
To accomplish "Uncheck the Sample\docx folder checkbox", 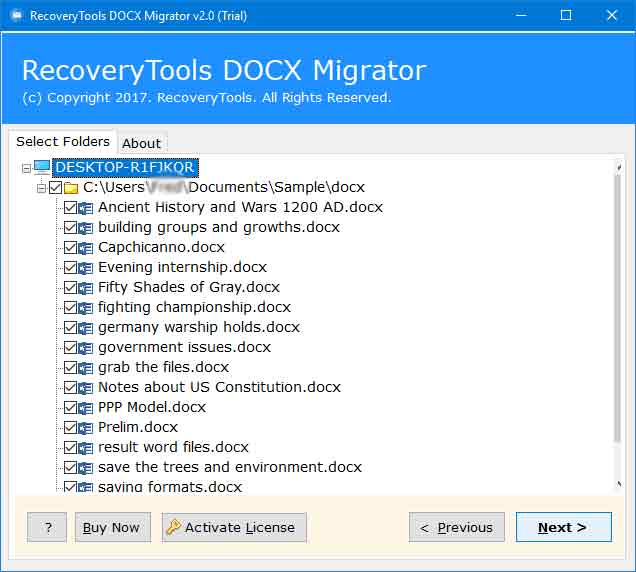I will pyautogui.click(x=56, y=187).
